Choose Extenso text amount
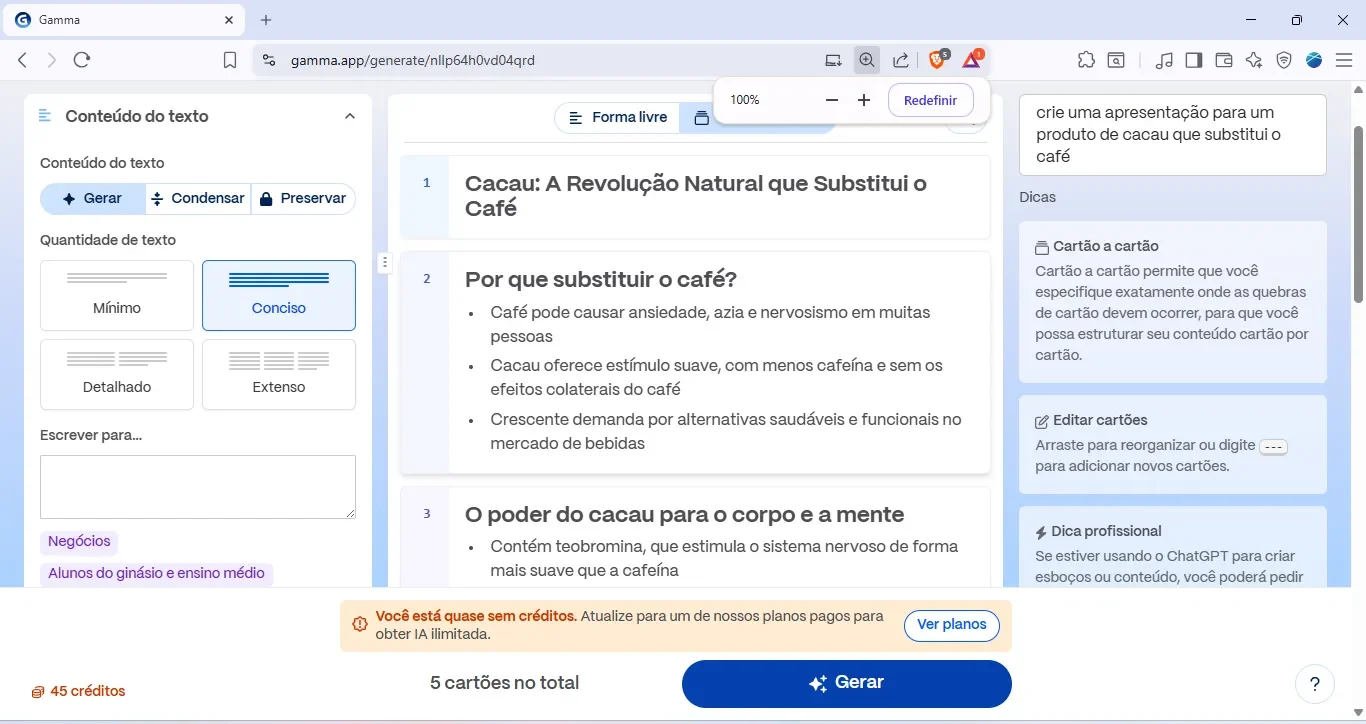The height and width of the screenshot is (724, 1366). [x=279, y=374]
